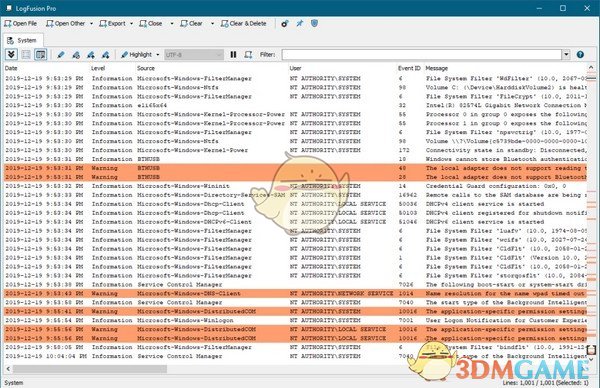Click the vertical scrollbar up arrow

[x=591, y=68]
